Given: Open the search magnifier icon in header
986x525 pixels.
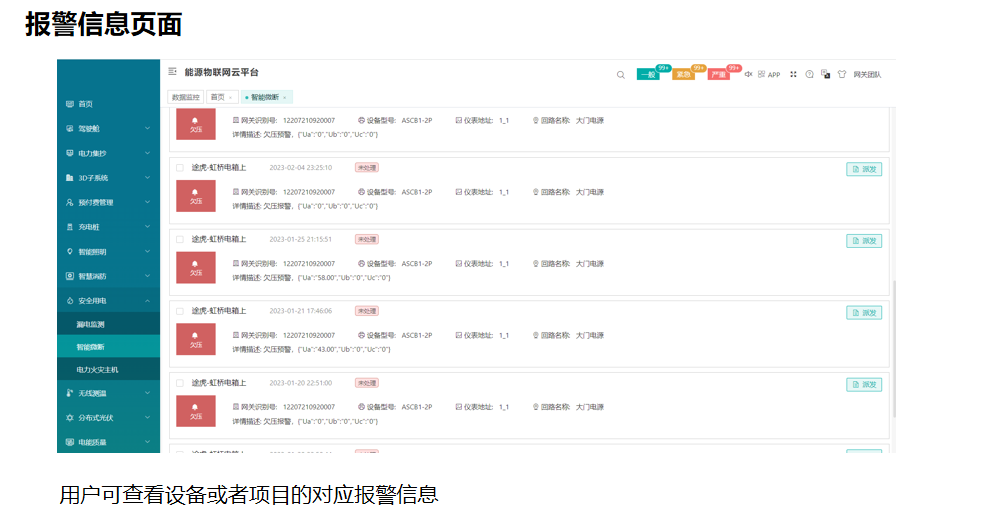Looking at the screenshot, I should click(621, 75).
